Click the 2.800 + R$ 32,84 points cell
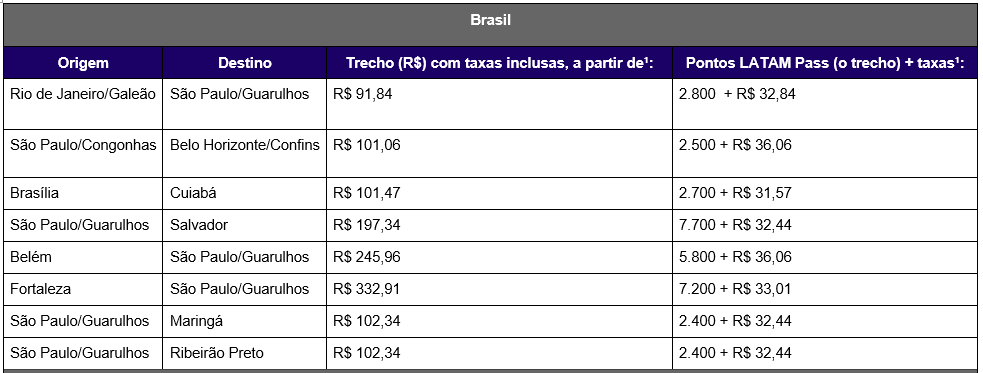Image resolution: width=983 pixels, height=373 pixels. tap(826, 104)
